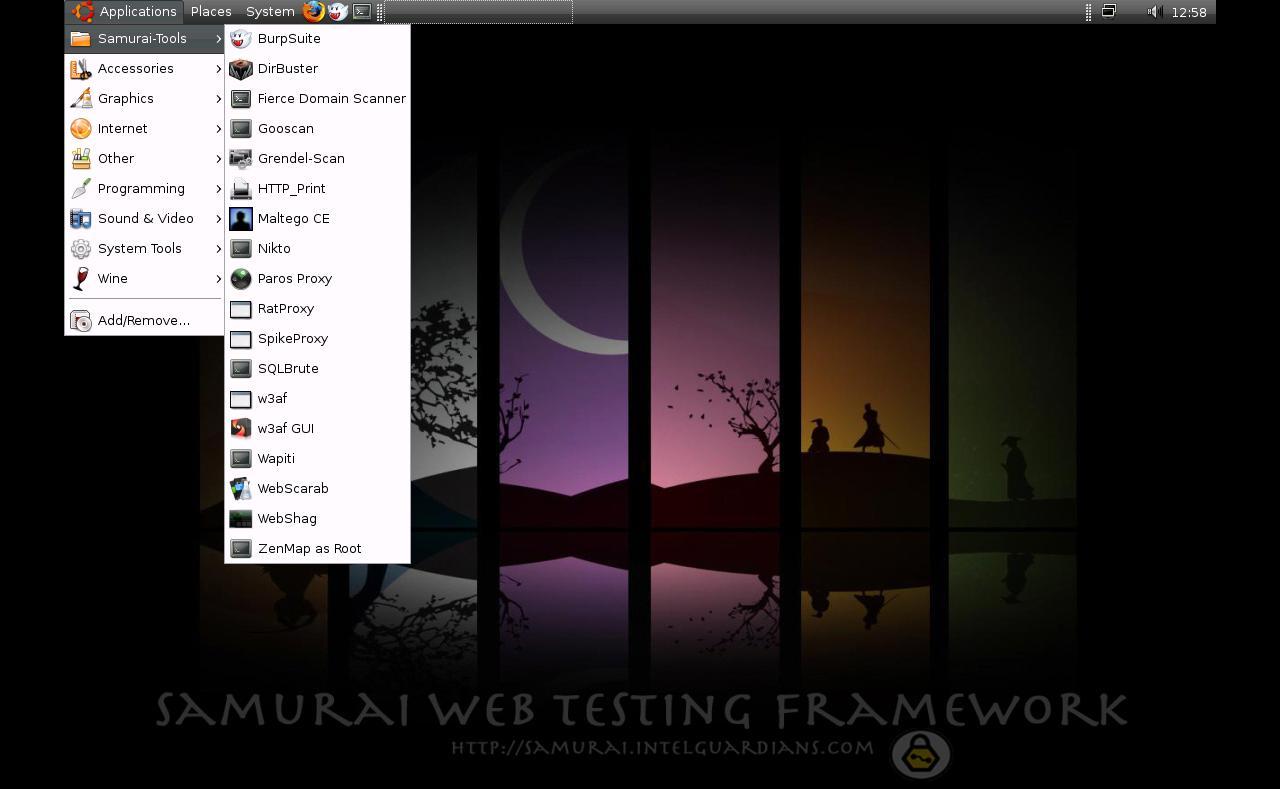Click the BurpSuite ghost panel launcher
This screenshot has height=789, width=1280.
pyautogui.click(x=337, y=11)
